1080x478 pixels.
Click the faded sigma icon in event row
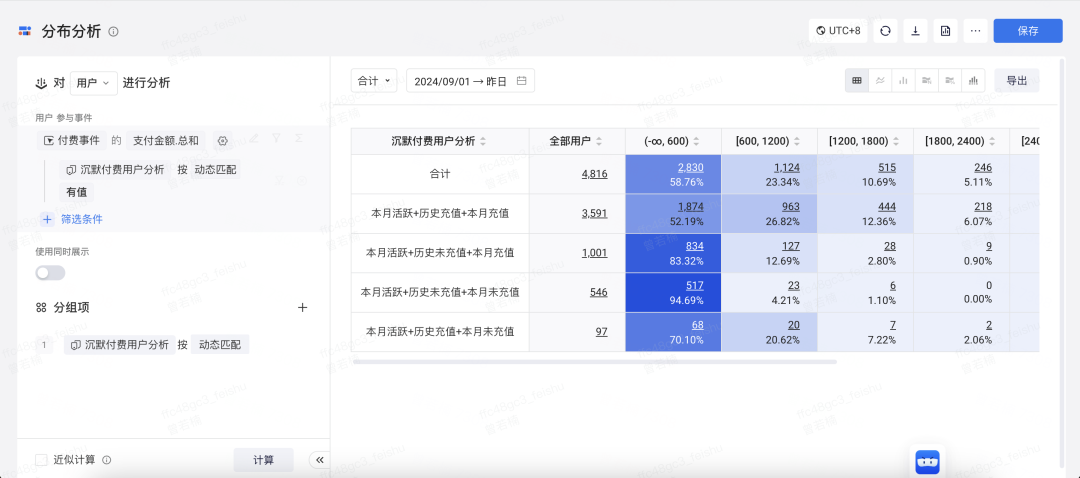pos(299,139)
